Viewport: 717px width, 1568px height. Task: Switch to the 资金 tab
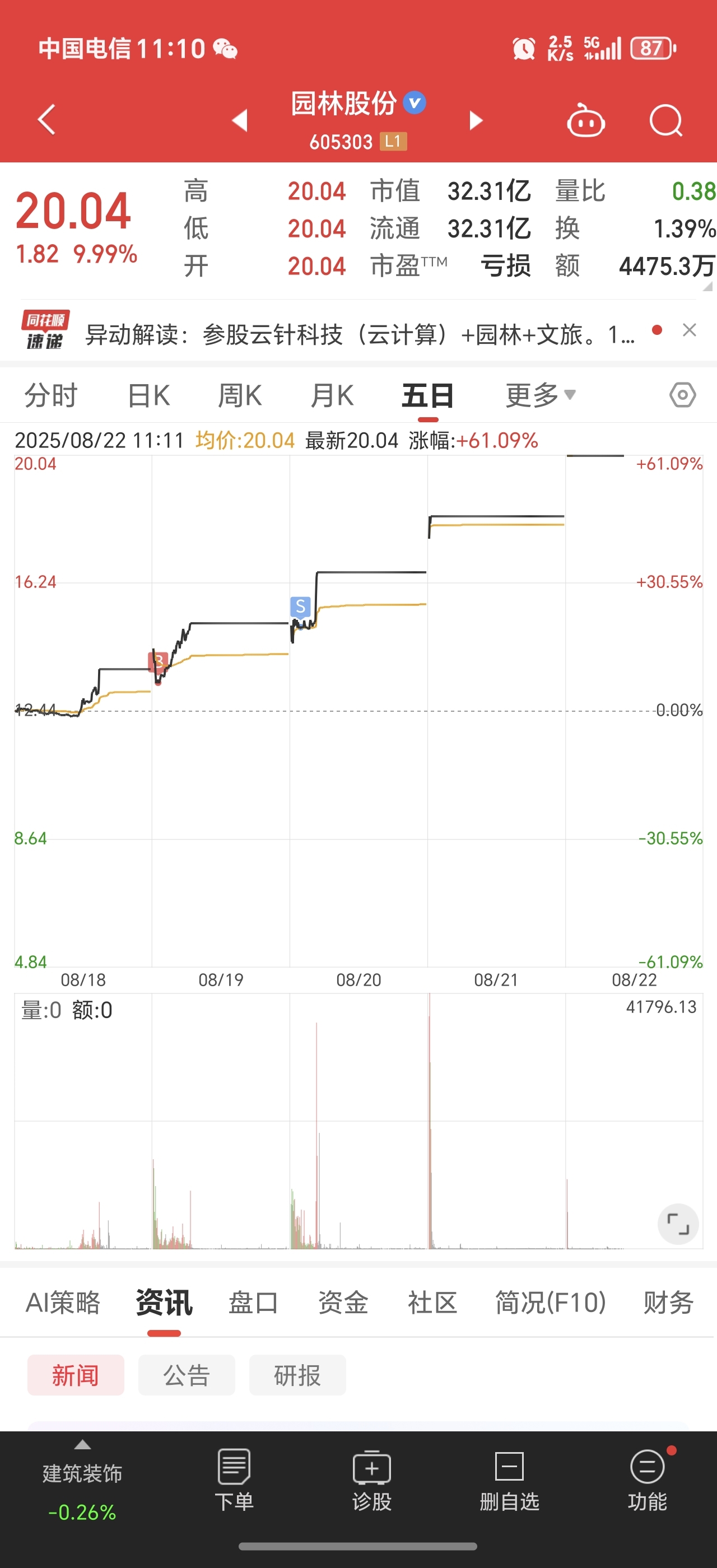point(343,1303)
